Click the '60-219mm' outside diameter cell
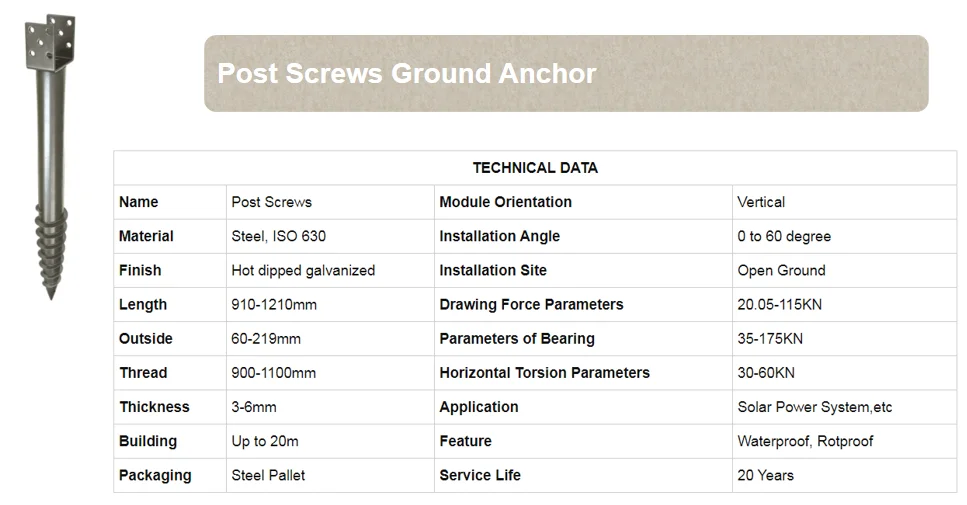967x505 pixels. point(266,338)
